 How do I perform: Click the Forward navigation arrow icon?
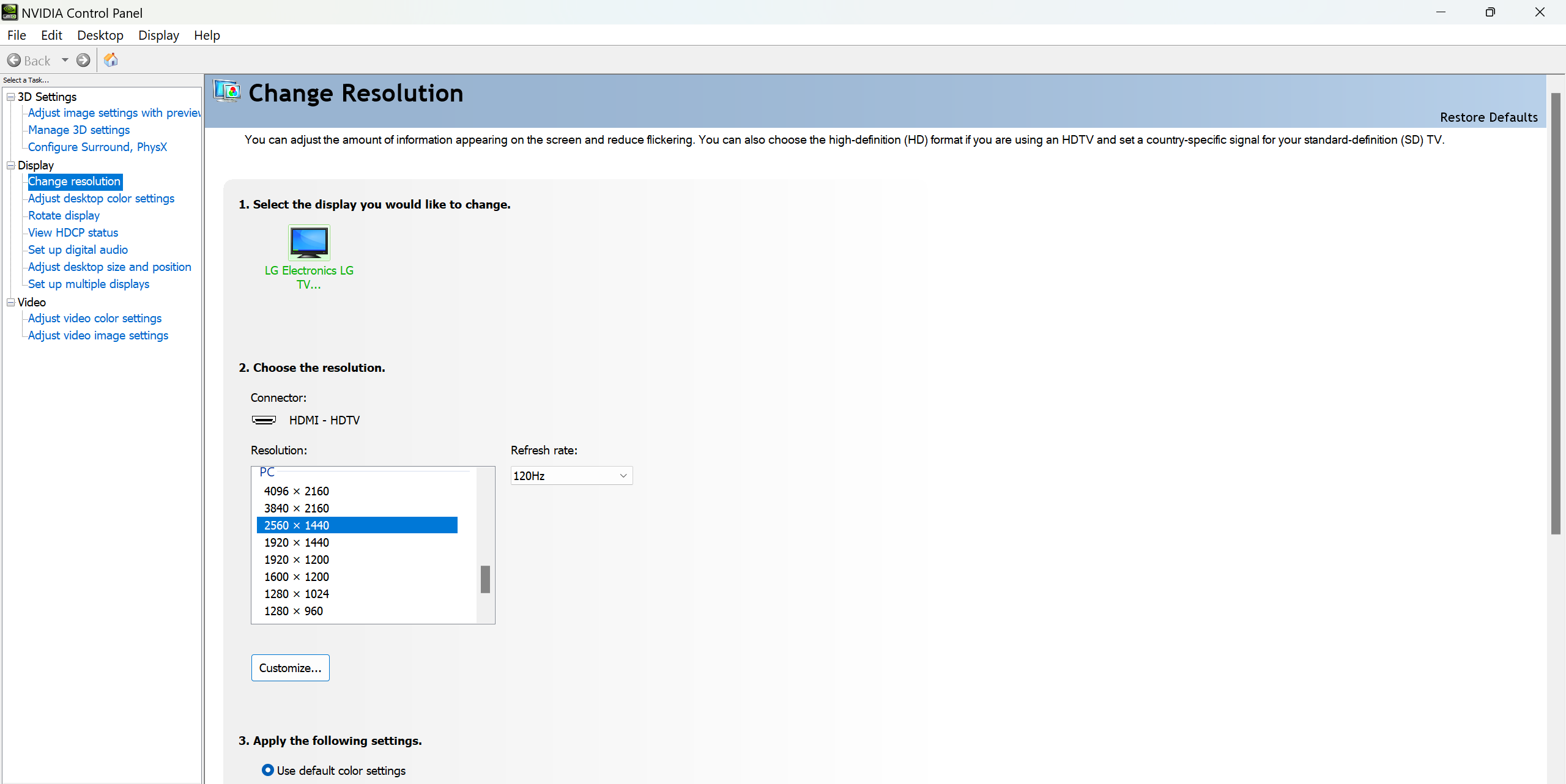[83, 60]
